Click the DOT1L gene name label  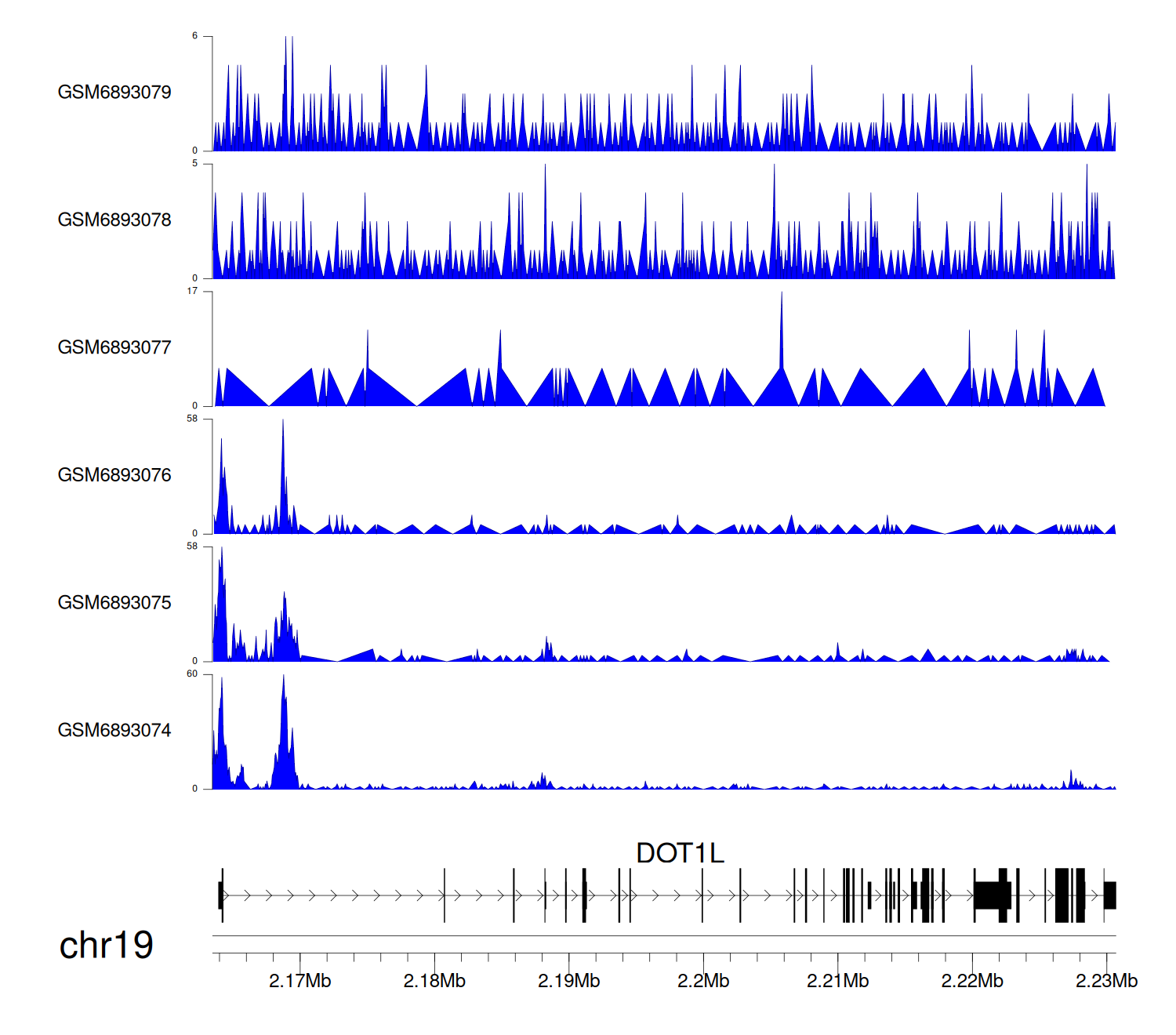pos(680,853)
